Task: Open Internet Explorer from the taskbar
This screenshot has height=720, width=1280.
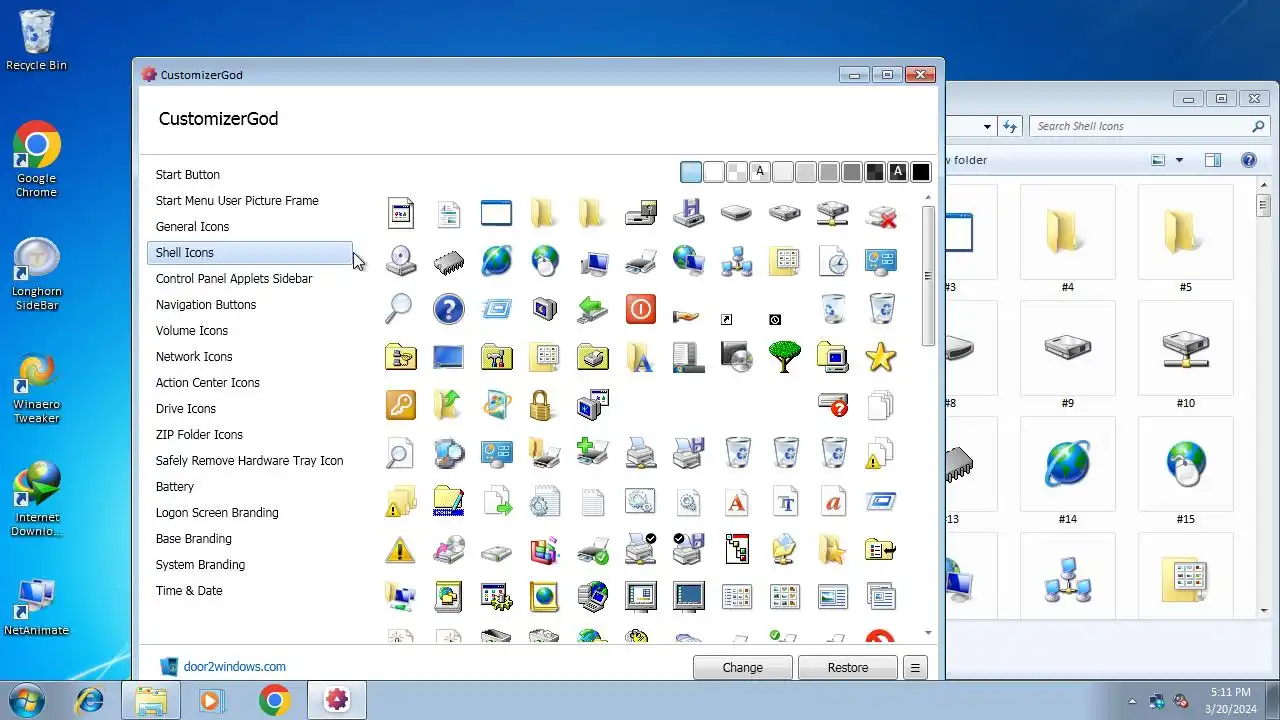Action: 89,700
